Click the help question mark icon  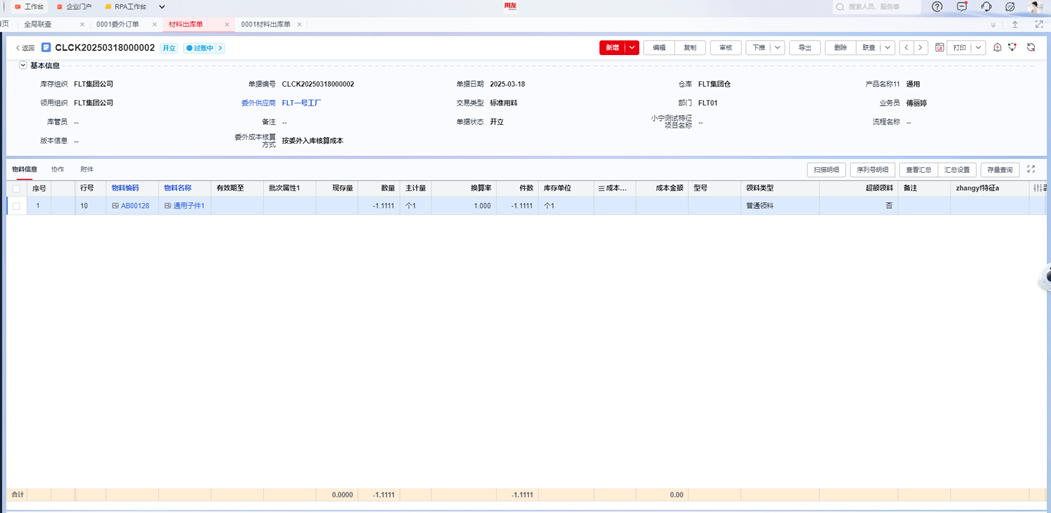937,7
